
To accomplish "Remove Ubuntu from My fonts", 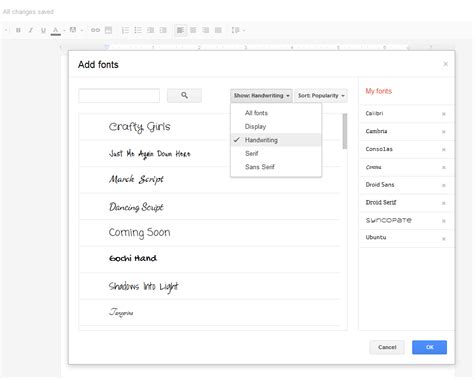I will tap(444, 239).
